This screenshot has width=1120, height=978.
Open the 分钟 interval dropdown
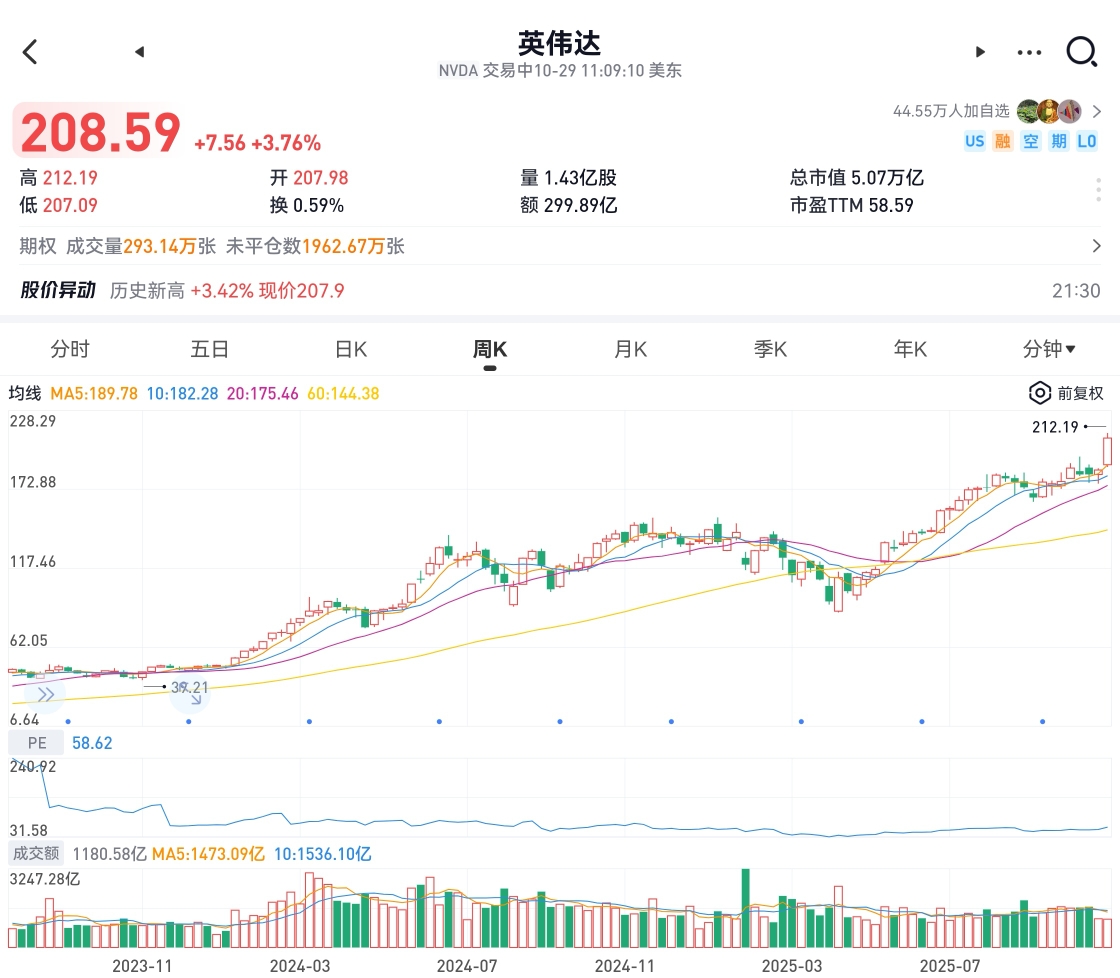coord(1049,349)
